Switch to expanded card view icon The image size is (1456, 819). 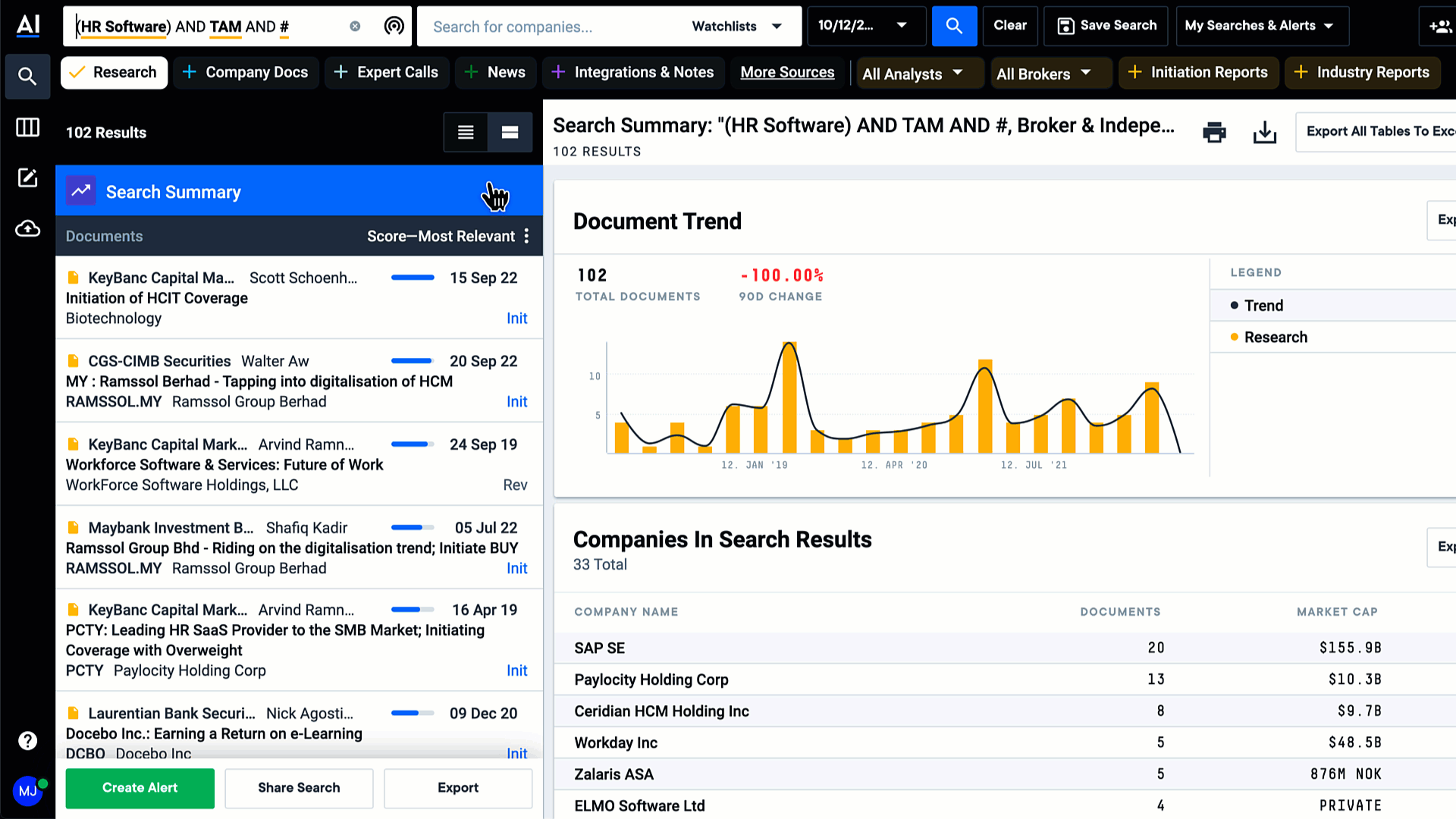510,133
